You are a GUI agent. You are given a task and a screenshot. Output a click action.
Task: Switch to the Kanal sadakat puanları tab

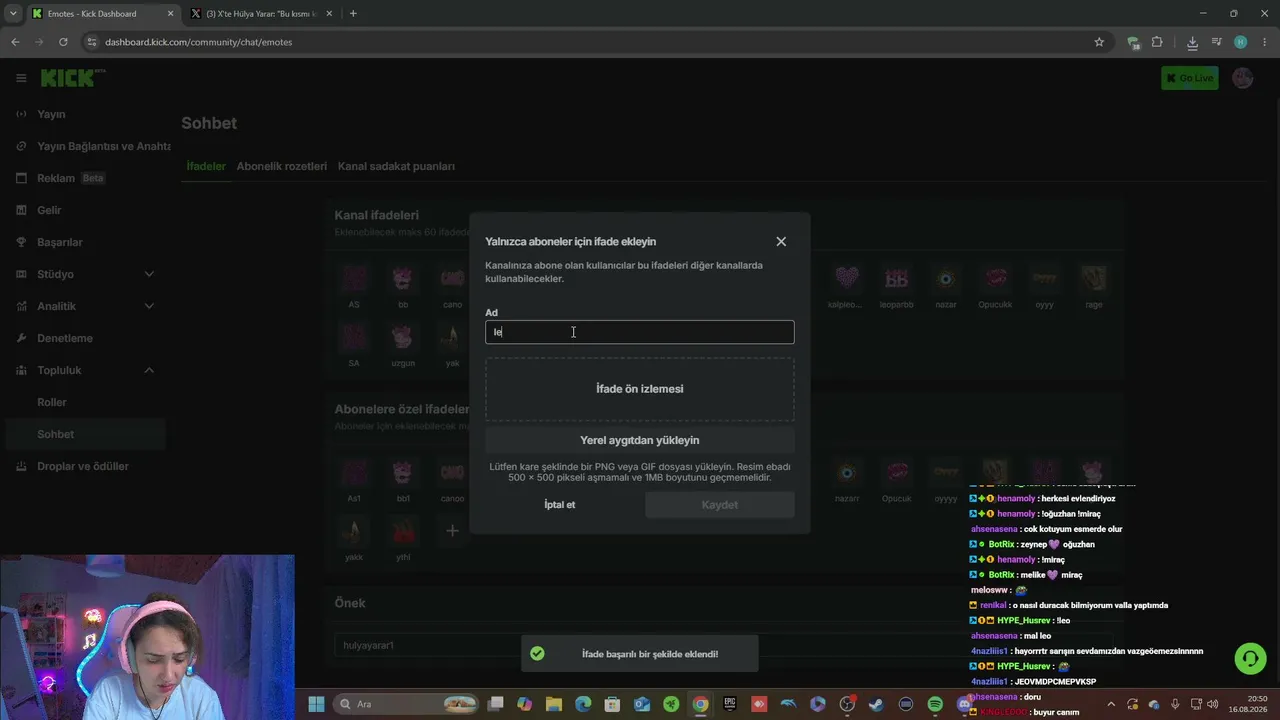click(396, 166)
